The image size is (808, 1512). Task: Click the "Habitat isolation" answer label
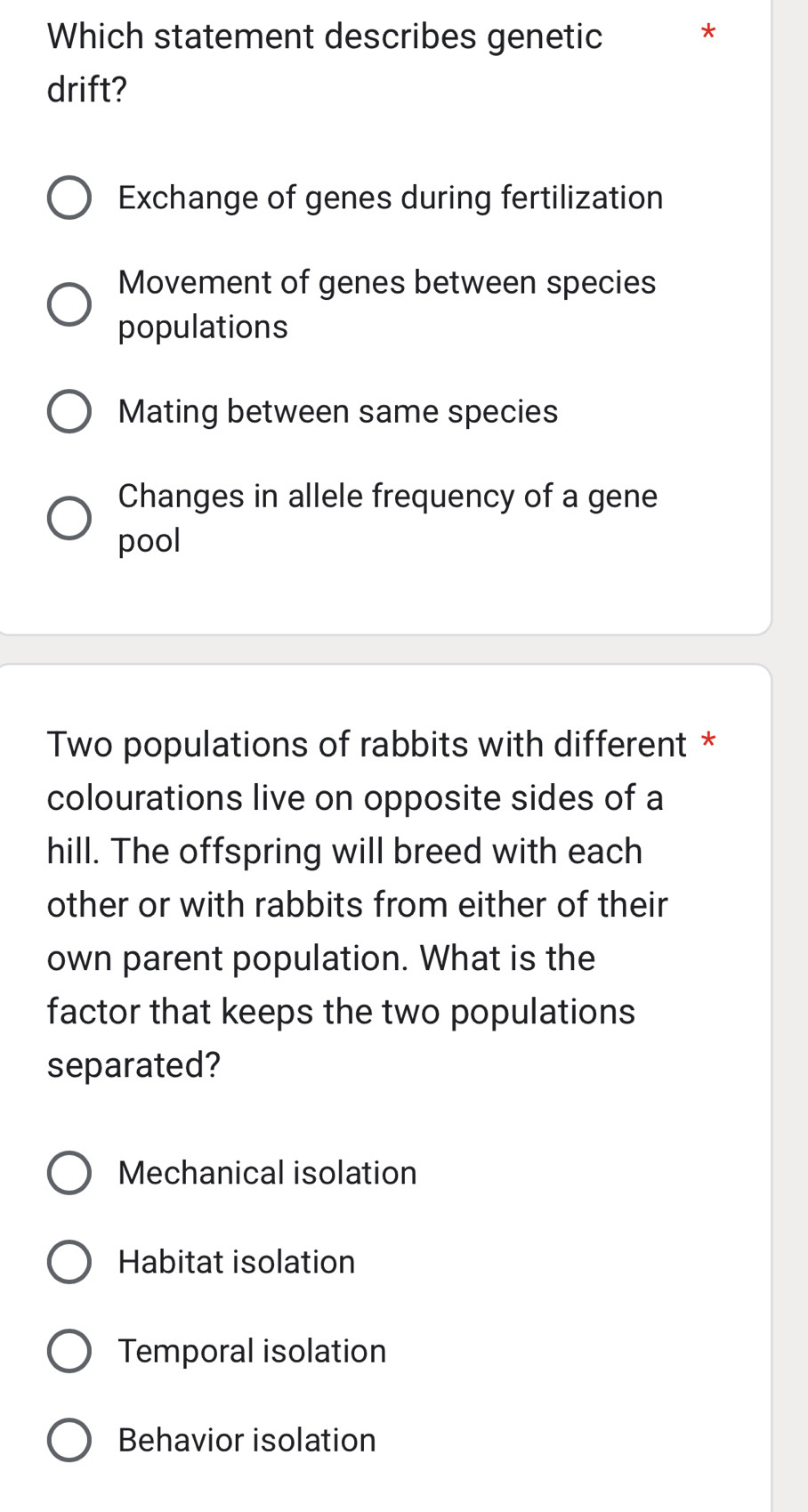235,1262
